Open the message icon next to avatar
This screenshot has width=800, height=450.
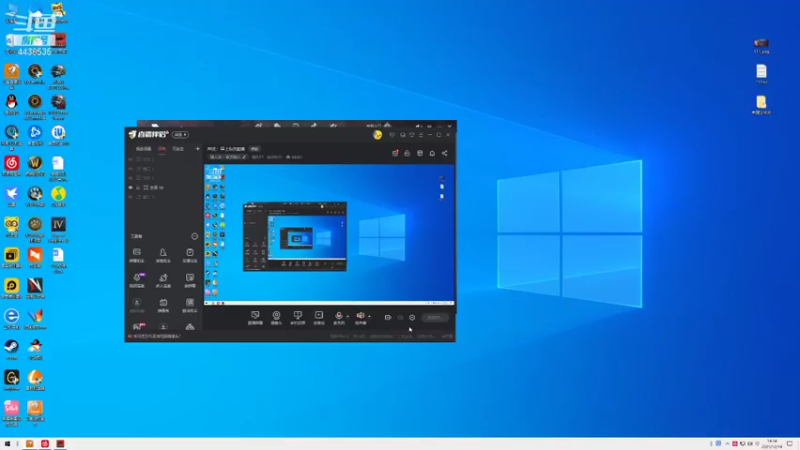click(392, 135)
